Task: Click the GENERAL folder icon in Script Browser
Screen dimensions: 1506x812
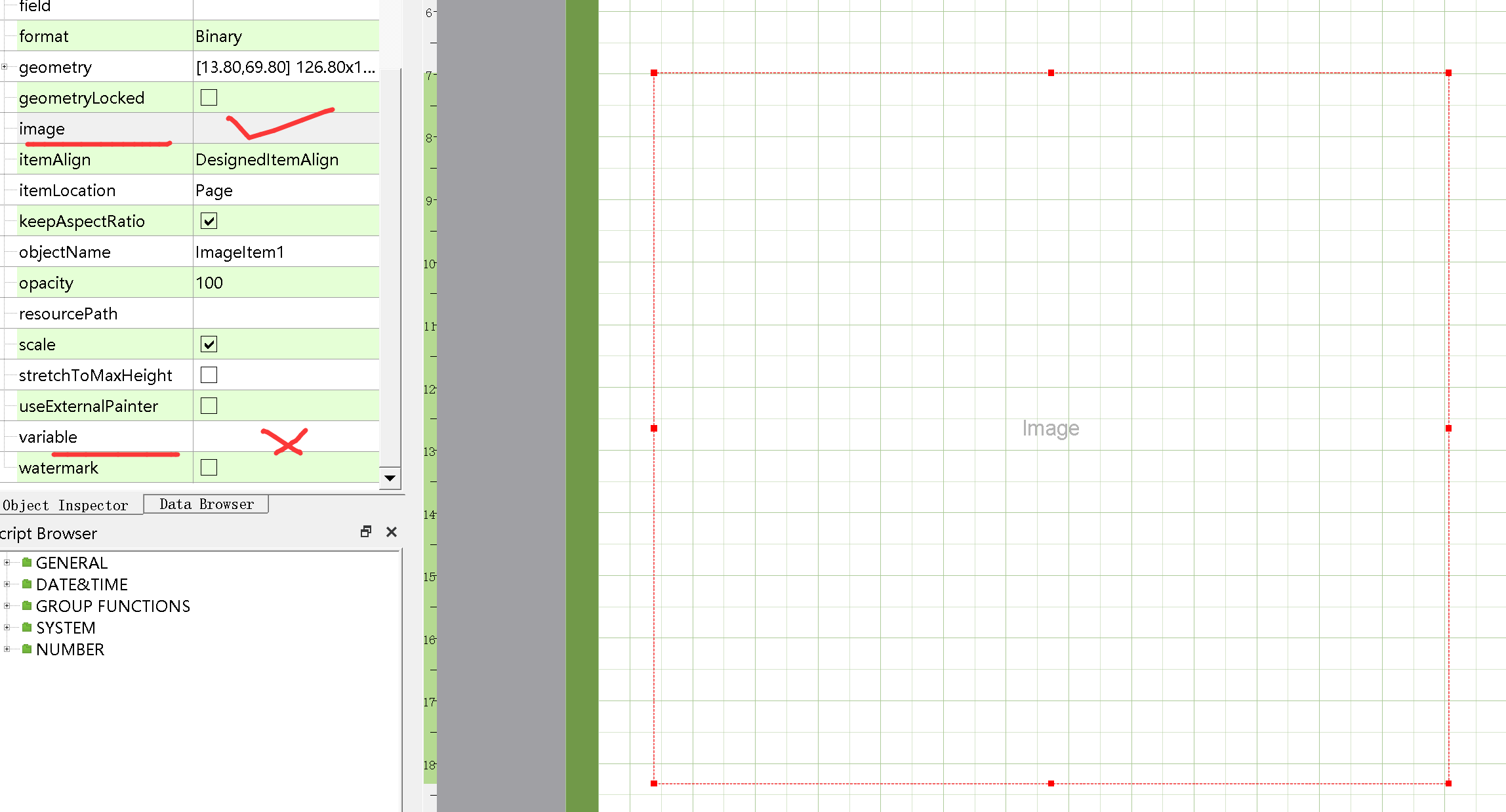Action: pyautogui.click(x=26, y=562)
